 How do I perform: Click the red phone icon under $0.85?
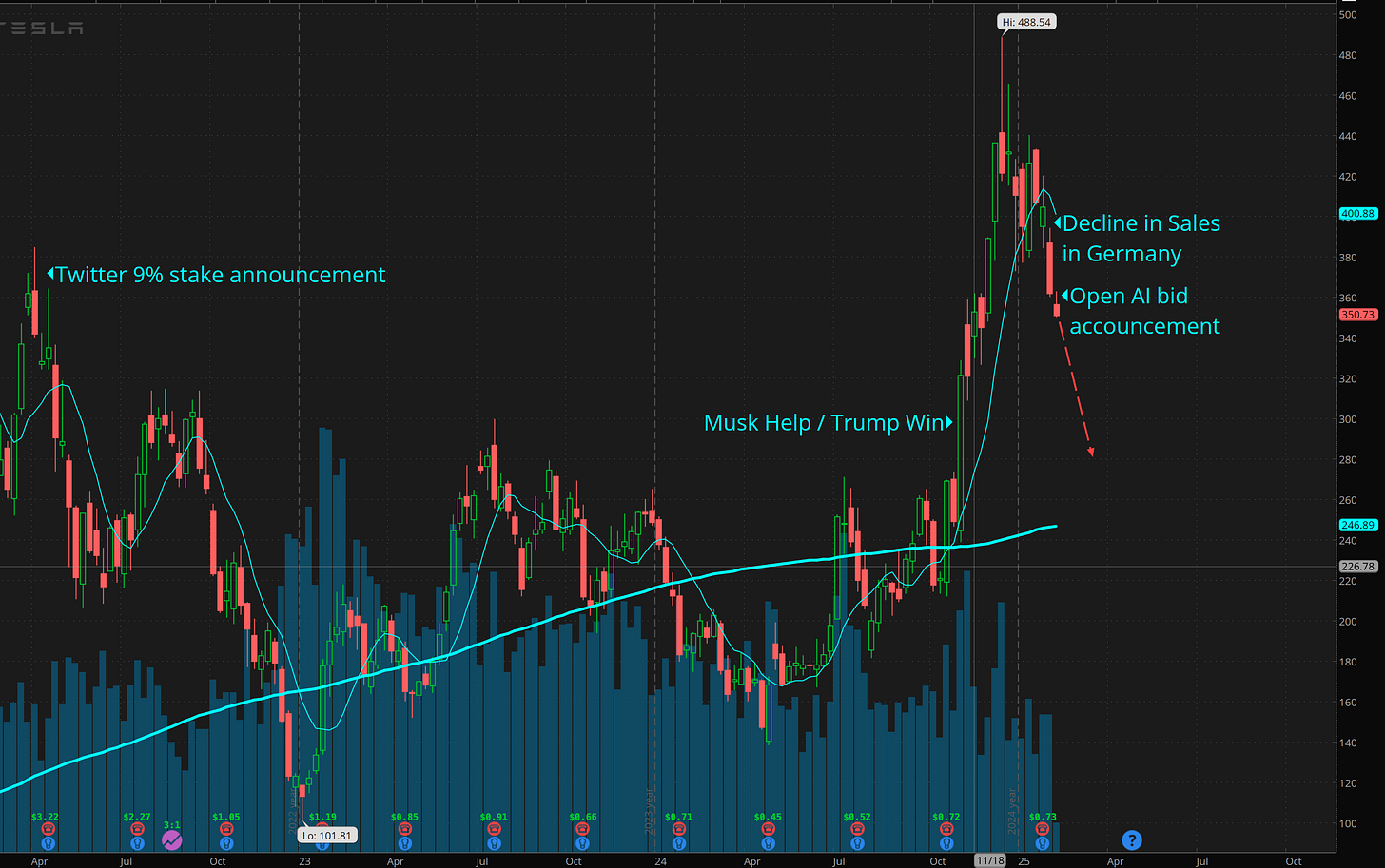[404, 829]
